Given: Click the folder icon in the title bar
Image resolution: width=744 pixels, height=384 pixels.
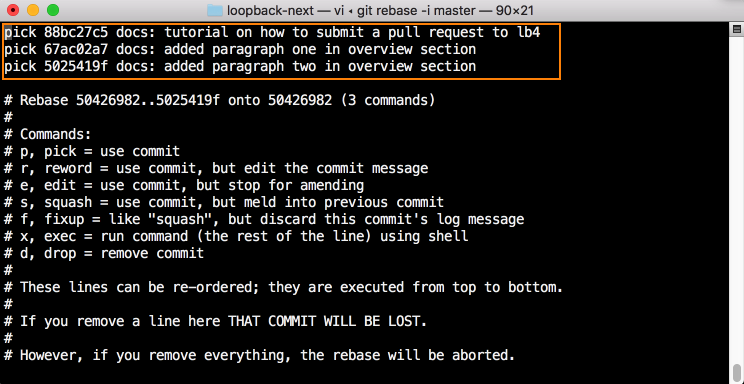Looking at the screenshot, I should (215, 10).
